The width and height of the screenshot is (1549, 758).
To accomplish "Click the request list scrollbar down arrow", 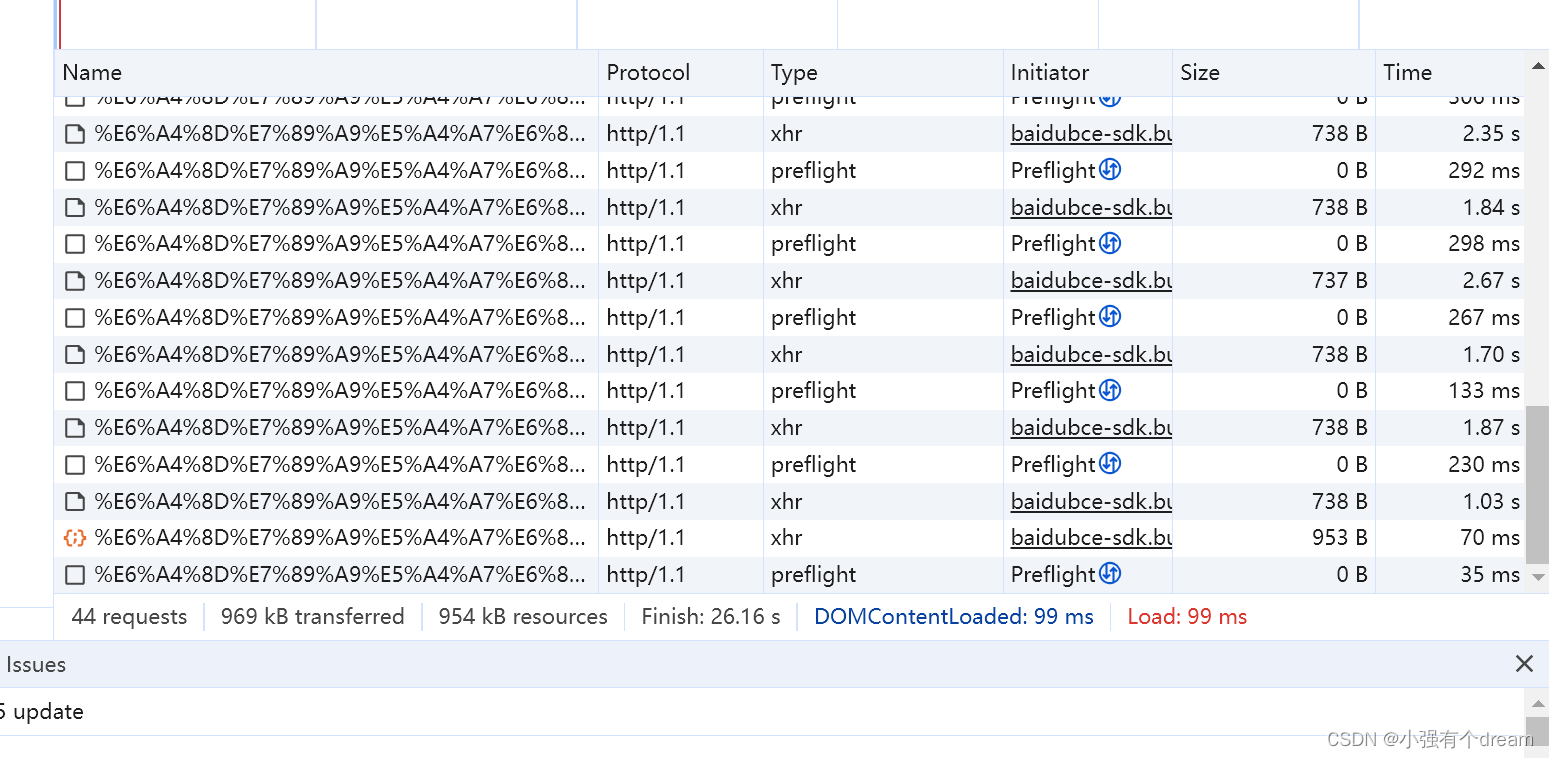I will tap(1537, 577).
